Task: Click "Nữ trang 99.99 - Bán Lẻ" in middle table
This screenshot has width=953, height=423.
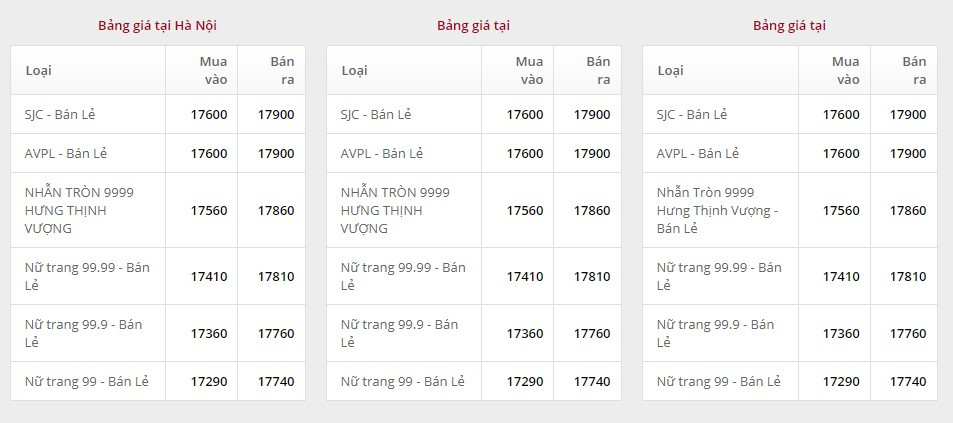Action: coord(402,276)
